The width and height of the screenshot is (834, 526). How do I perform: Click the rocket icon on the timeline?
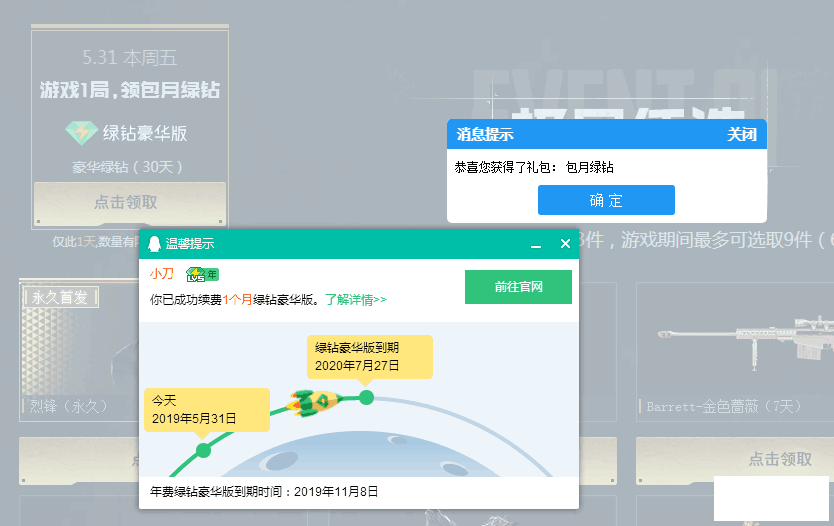pos(314,403)
